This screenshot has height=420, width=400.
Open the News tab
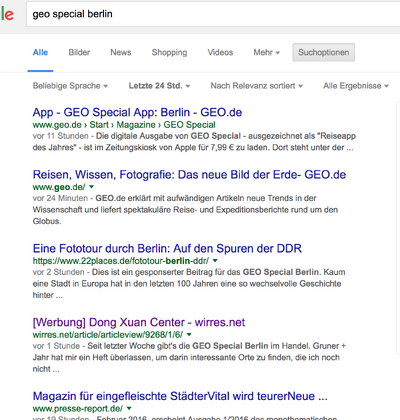tap(121, 52)
